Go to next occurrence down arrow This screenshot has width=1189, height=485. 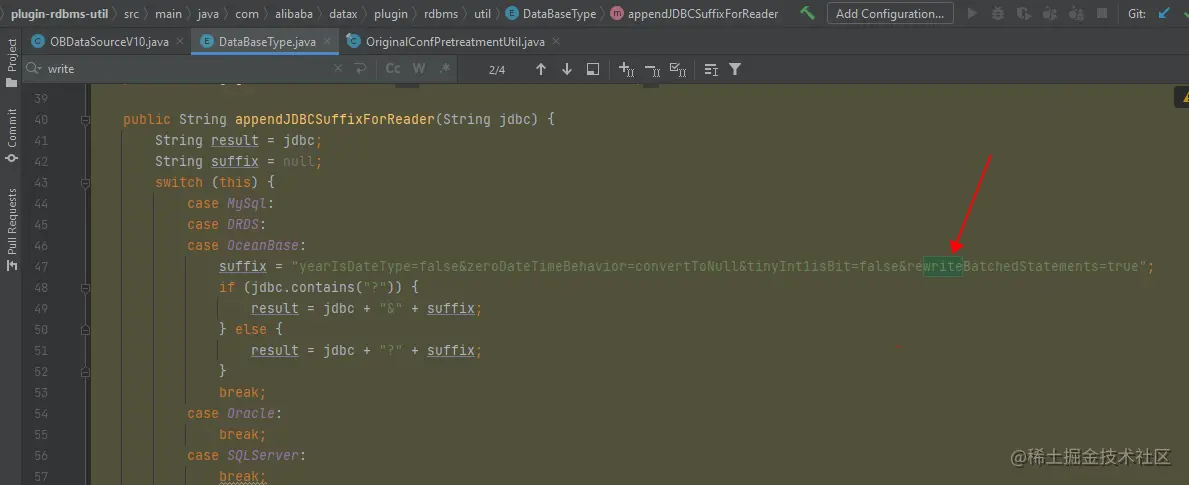click(566, 69)
